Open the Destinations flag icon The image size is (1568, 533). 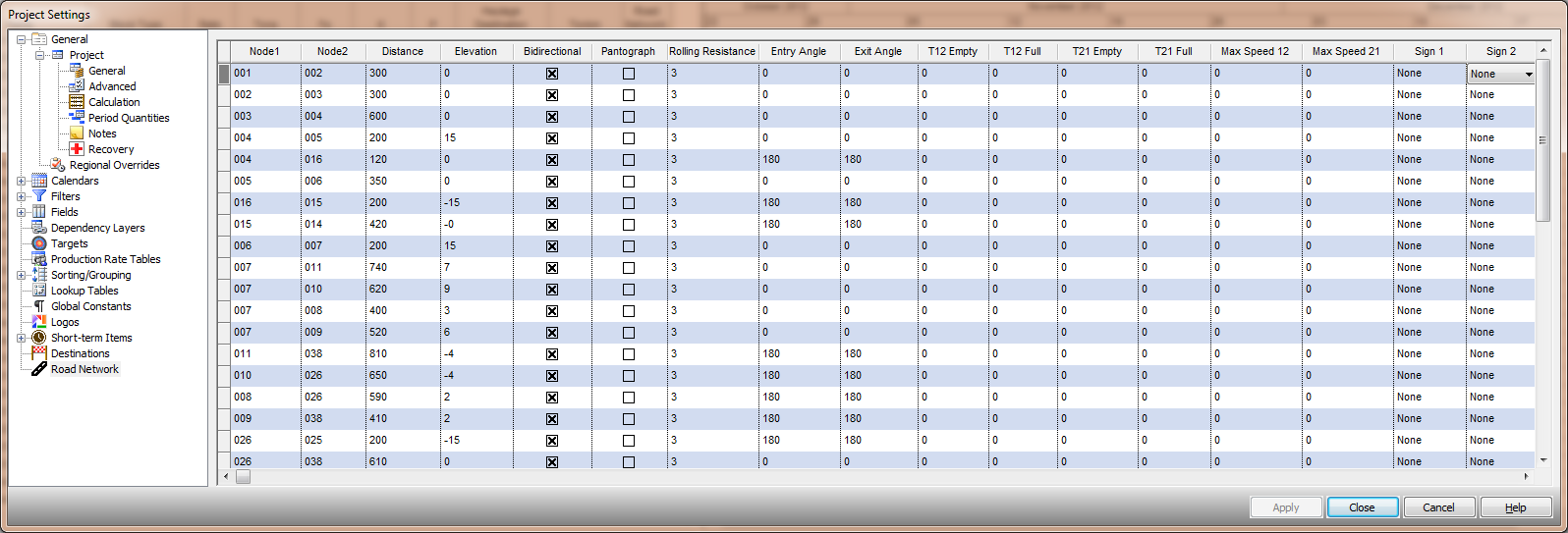39,353
